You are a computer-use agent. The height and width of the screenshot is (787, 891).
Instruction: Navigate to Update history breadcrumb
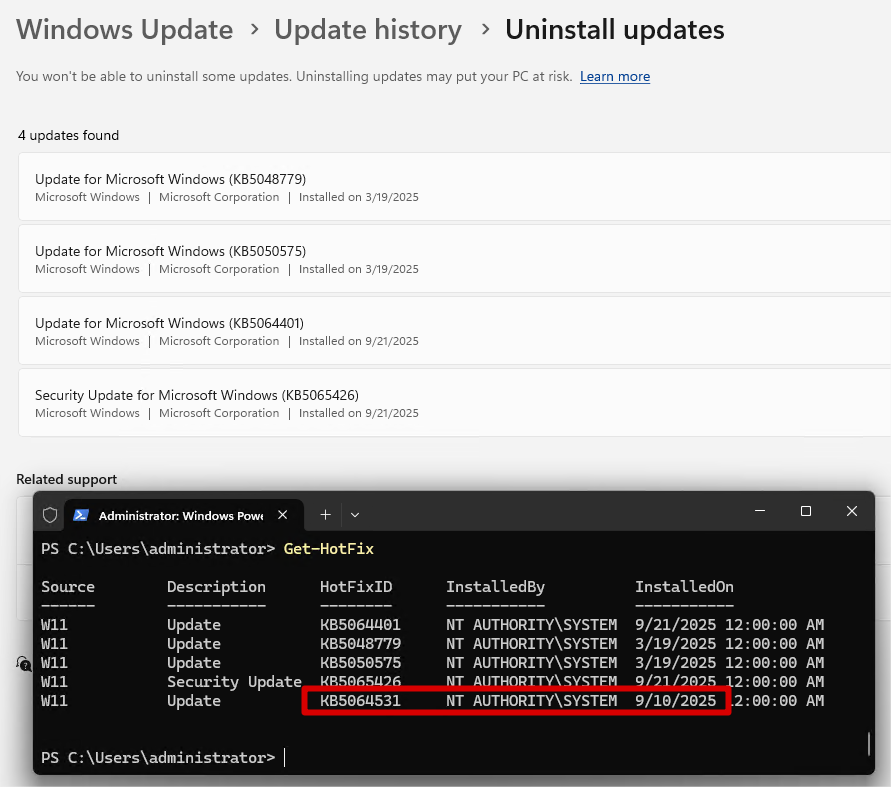[x=368, y=30]
